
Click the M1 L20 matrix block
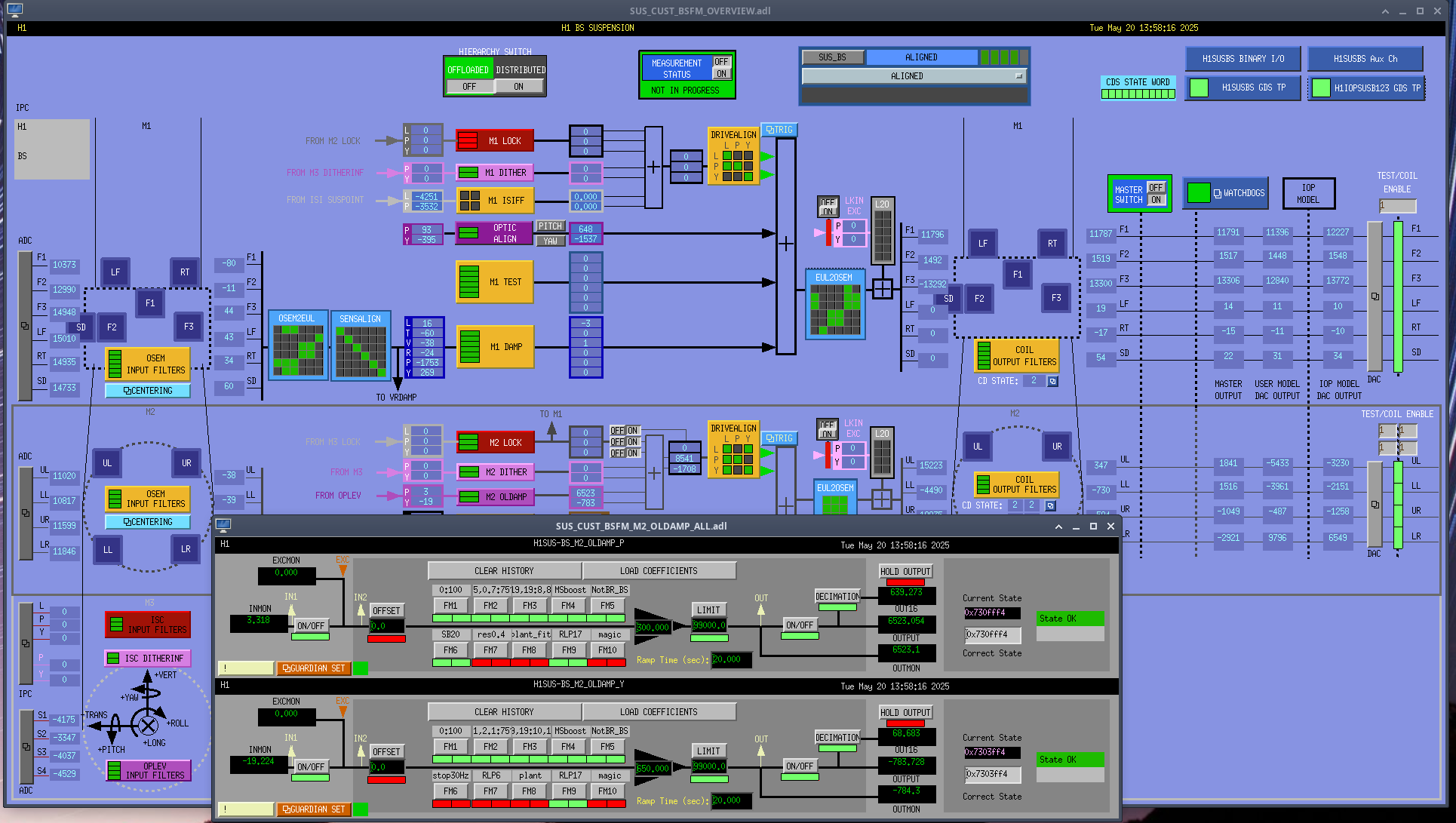pos(883,231)
